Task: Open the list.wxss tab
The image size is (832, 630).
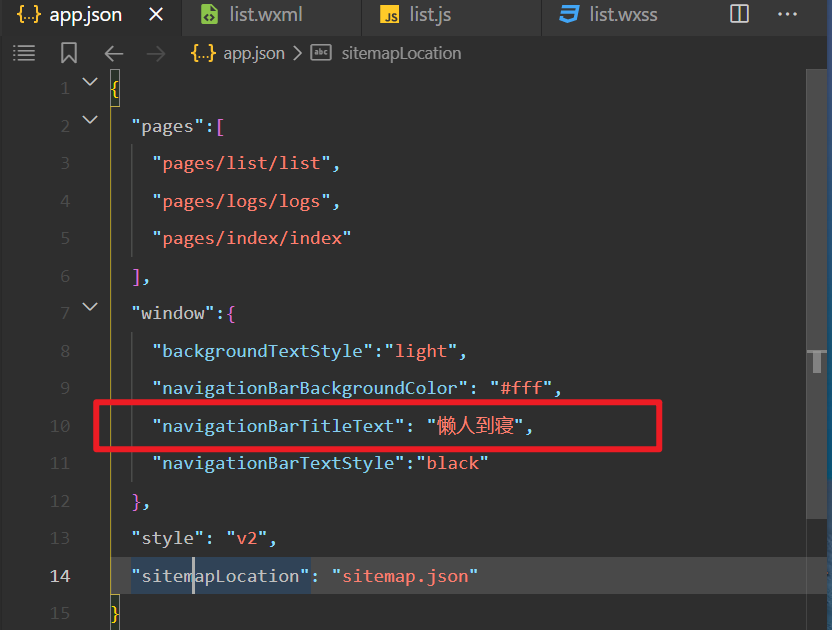Action: (623, 15)
